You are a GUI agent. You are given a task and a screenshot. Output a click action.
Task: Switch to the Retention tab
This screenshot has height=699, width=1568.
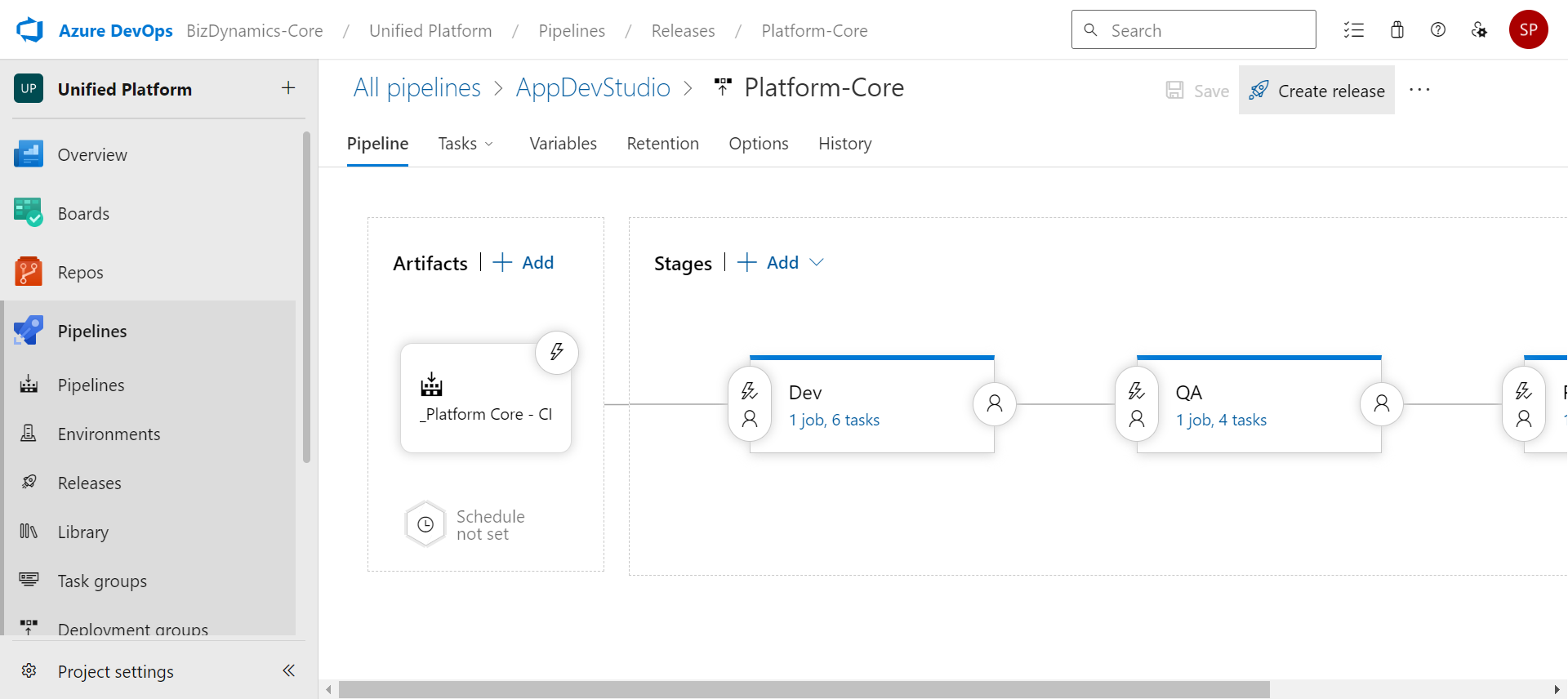[x=662, y=144]
